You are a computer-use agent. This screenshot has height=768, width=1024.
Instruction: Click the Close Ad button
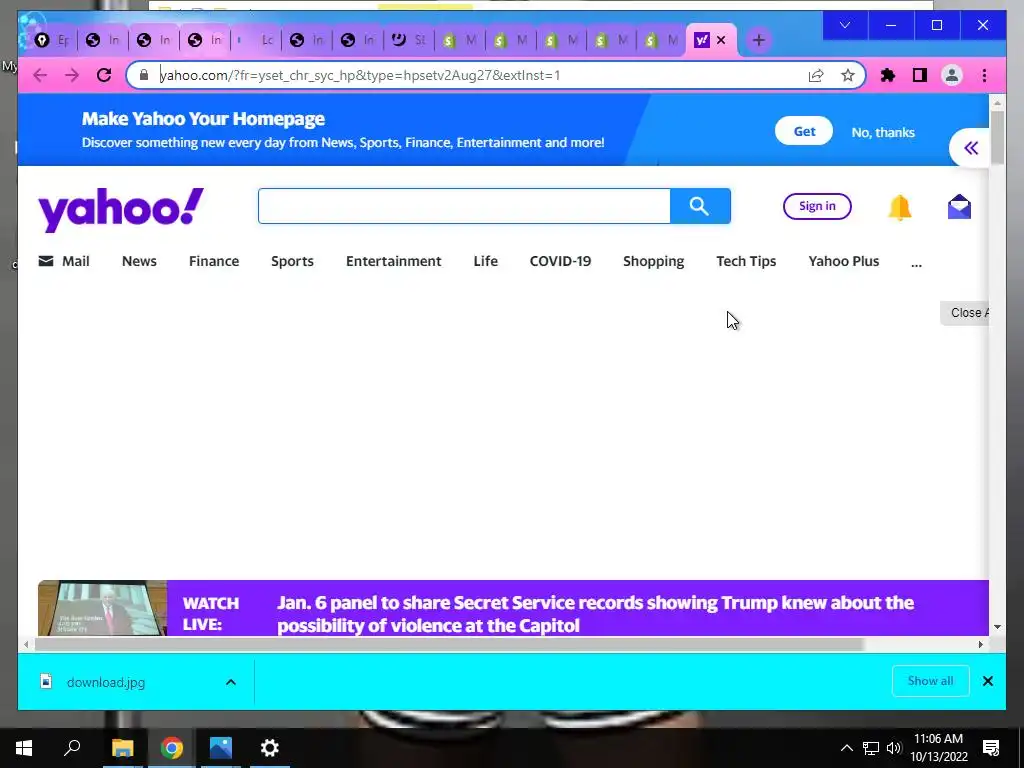tap(965, 313)
